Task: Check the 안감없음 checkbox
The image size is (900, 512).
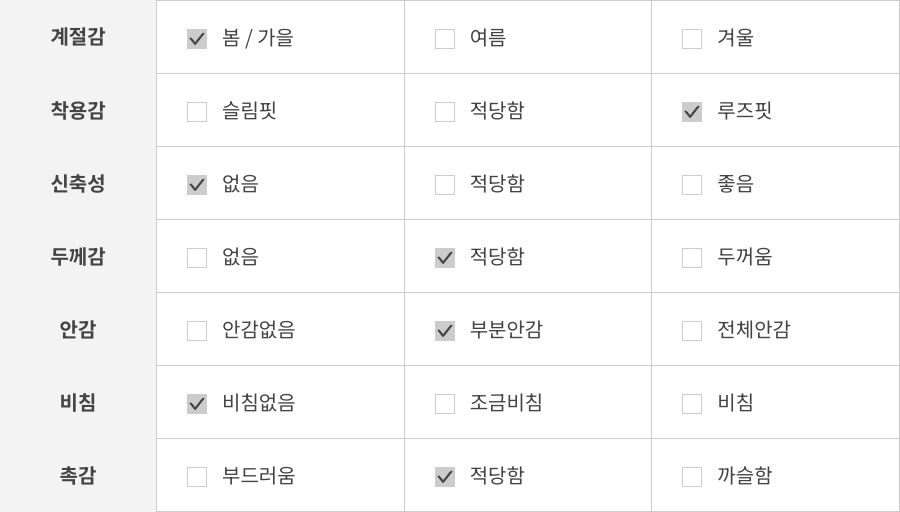Action: [x=197, y=331]
